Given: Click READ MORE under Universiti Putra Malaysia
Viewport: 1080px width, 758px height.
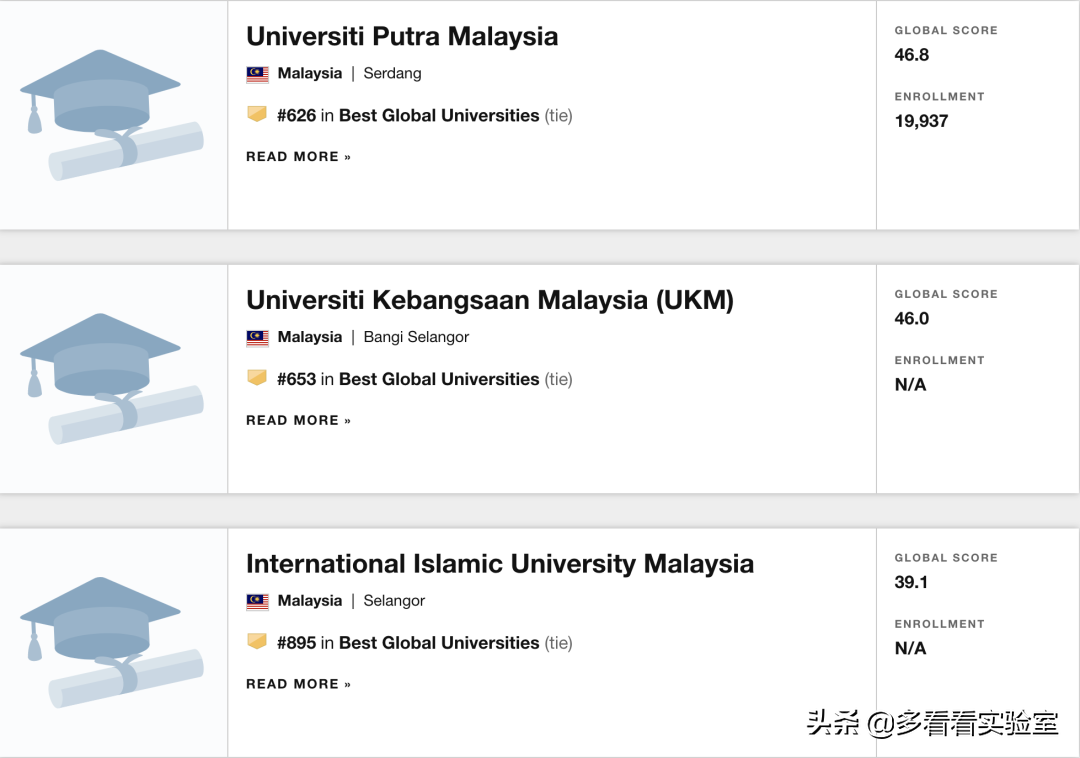Looking at the screenshot, I should pos(298,157).
